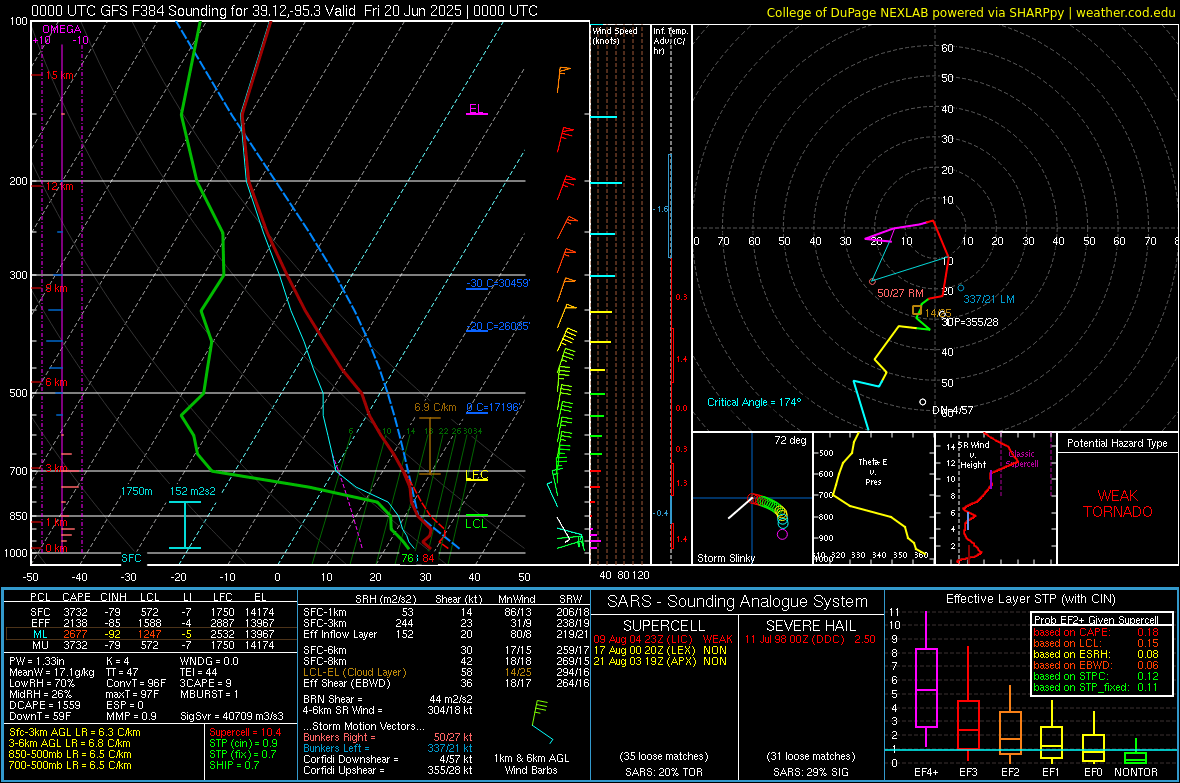
Task: Select the magenta OMEGA label on skew-T
Action: (x=62, y=29)
